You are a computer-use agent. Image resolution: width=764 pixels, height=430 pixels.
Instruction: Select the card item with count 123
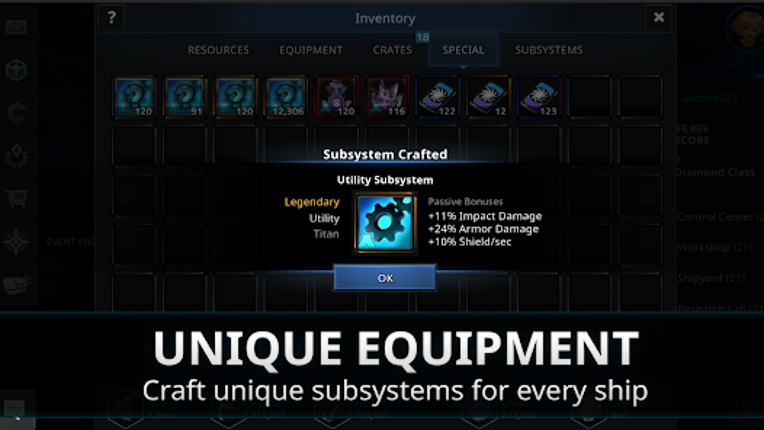pos(539,97)
